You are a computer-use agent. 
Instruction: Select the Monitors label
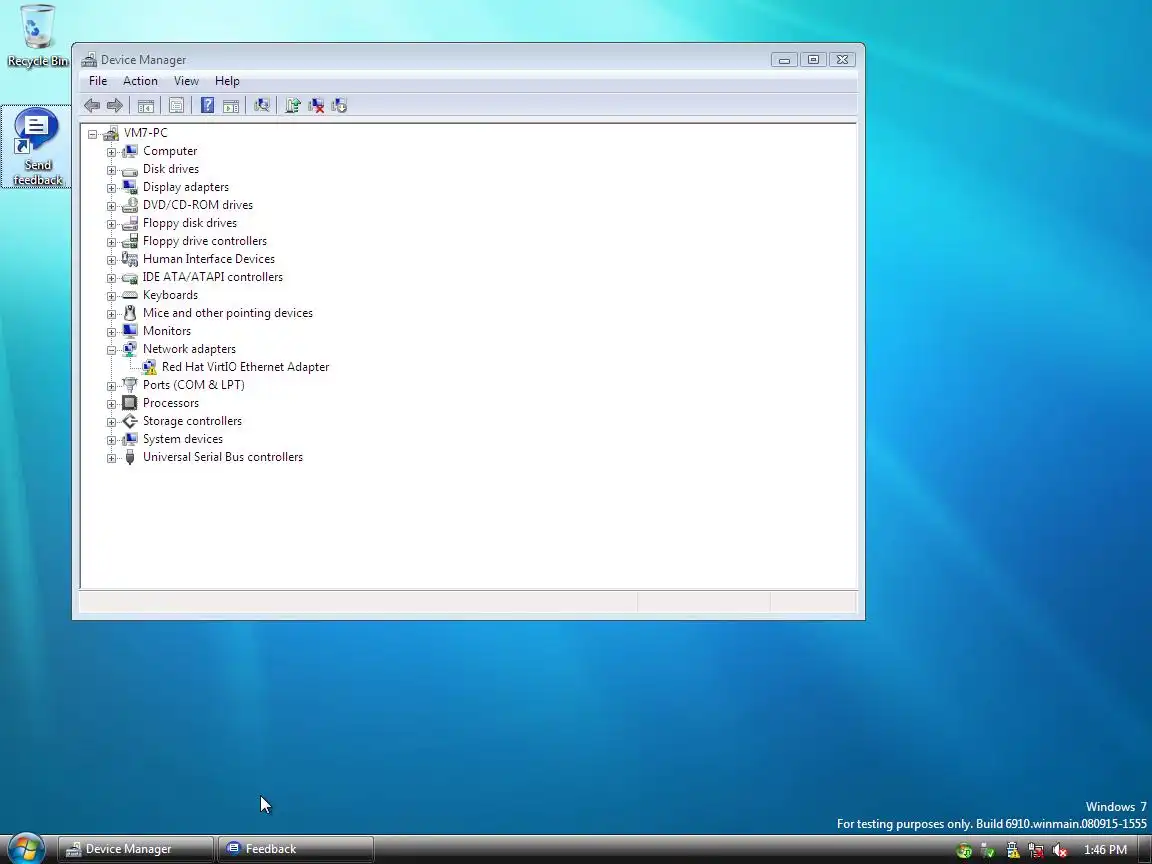(167, 331)
